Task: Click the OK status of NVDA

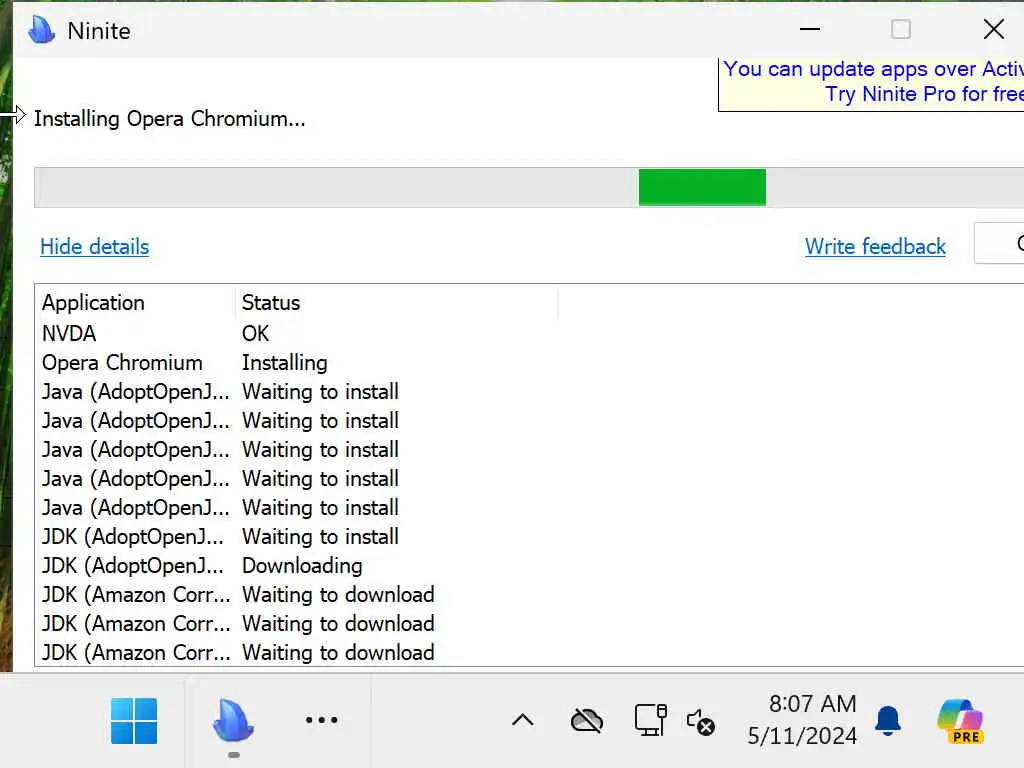Action: coord(255,334)
